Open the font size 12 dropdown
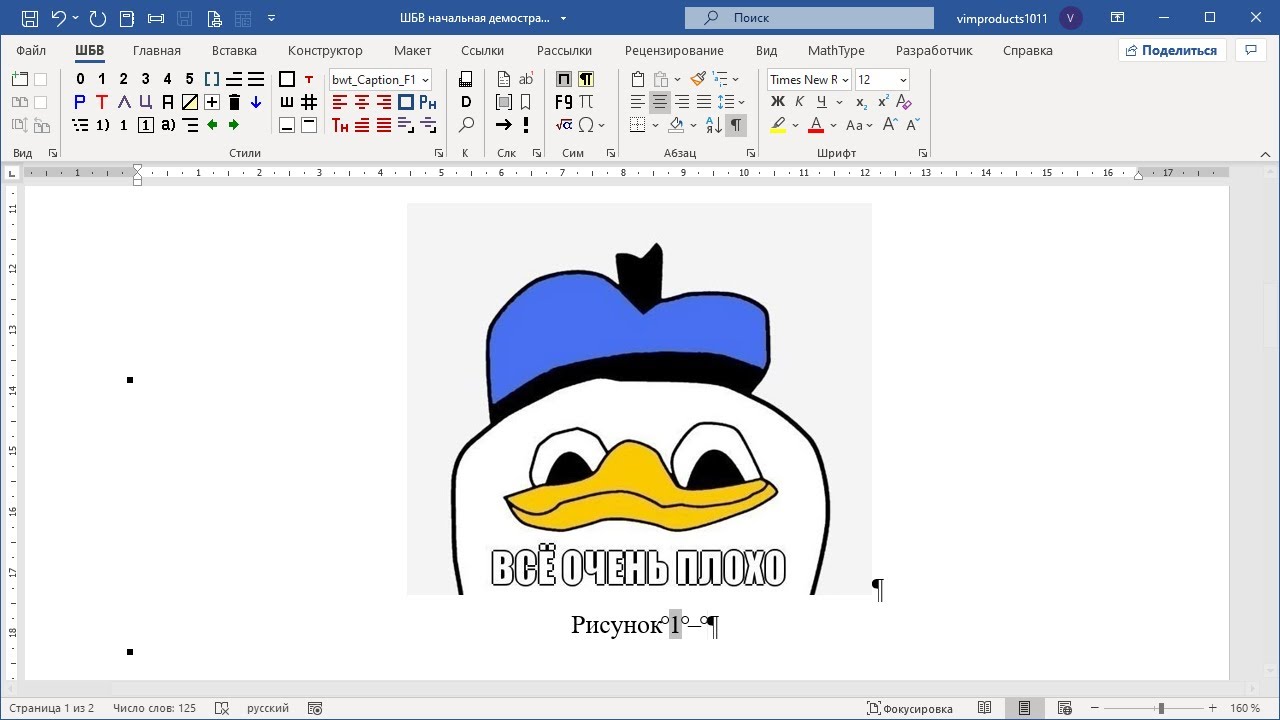Screen dimensions: 1280x720 tap(903, 80)
